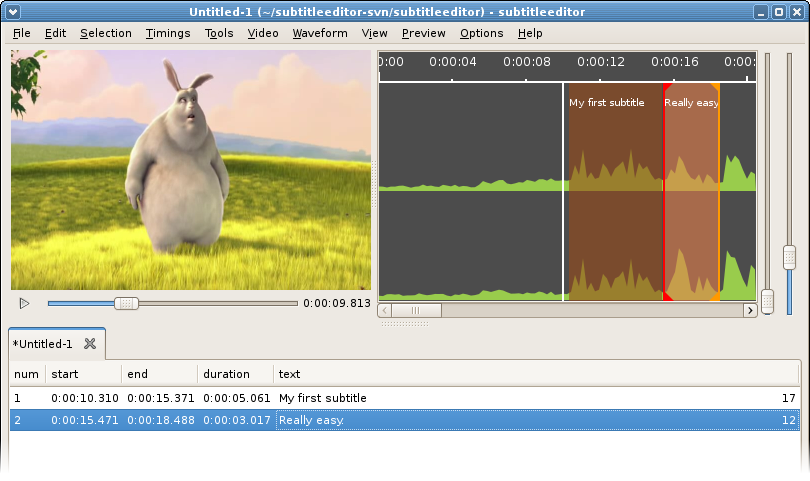810x481 pixels.
Task: Click the waveform scrollbar right arrow
Action: (x=750, y=311)
